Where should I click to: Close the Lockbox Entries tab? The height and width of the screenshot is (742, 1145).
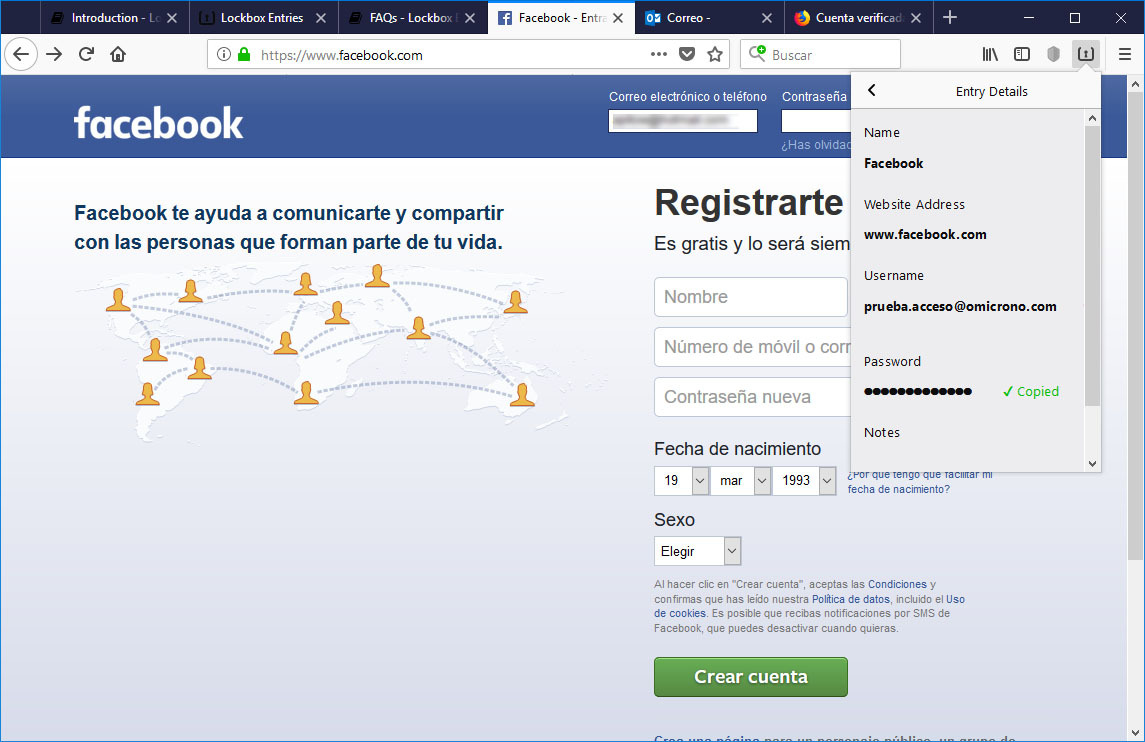[x=321, y=18]
